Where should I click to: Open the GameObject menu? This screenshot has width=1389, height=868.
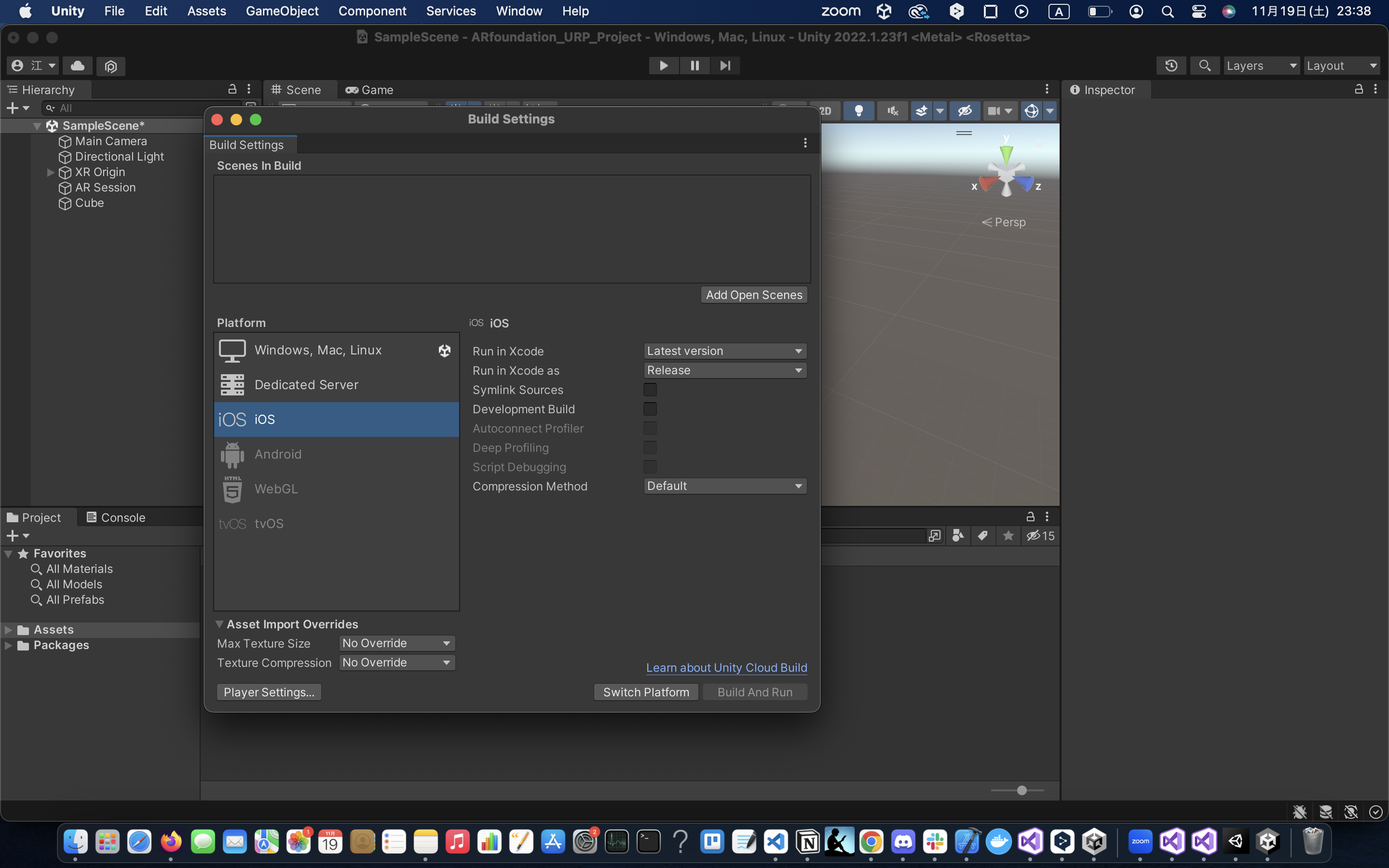coord(283,11)
